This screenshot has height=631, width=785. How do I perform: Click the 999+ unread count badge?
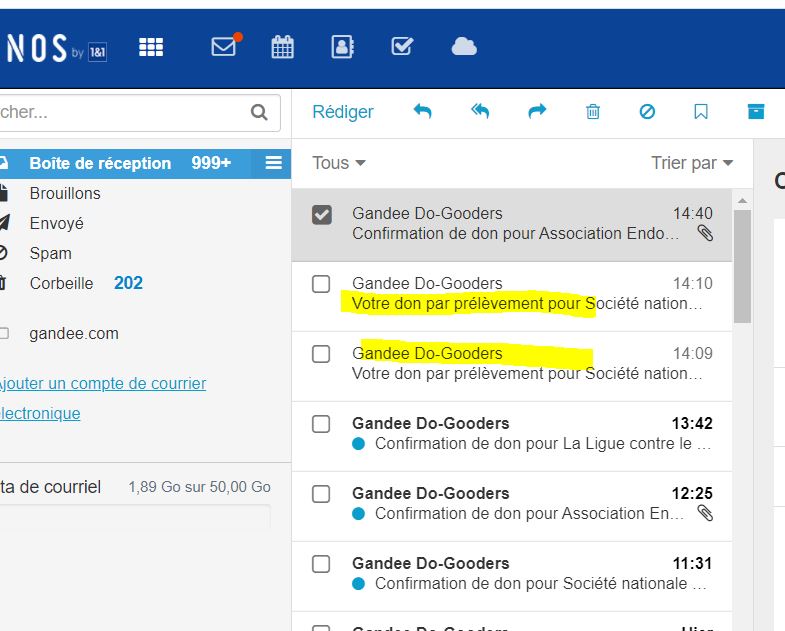(x=211, y=163)
